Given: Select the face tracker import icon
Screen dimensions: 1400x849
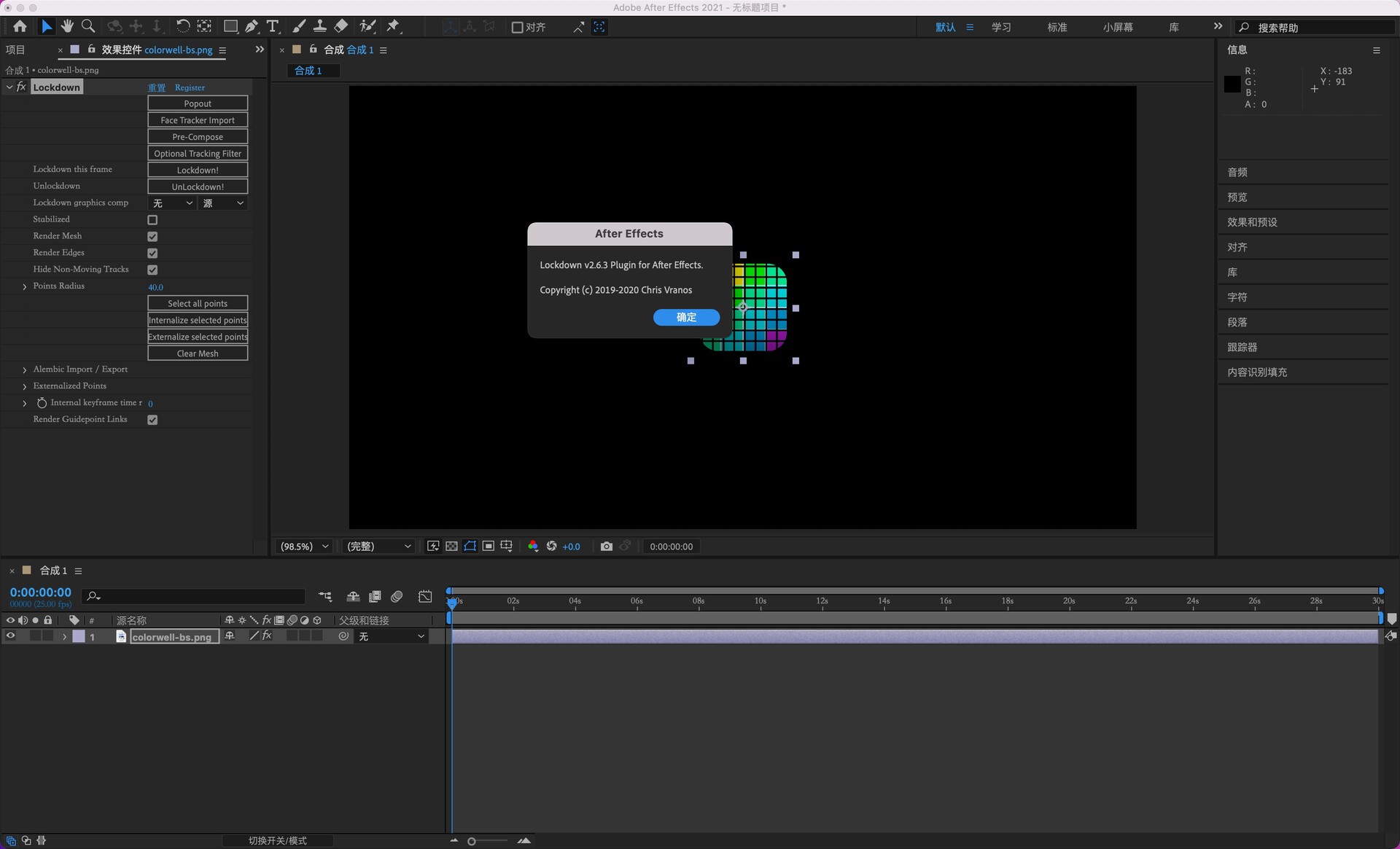Looking at the screenshot, I should point(197,120).
